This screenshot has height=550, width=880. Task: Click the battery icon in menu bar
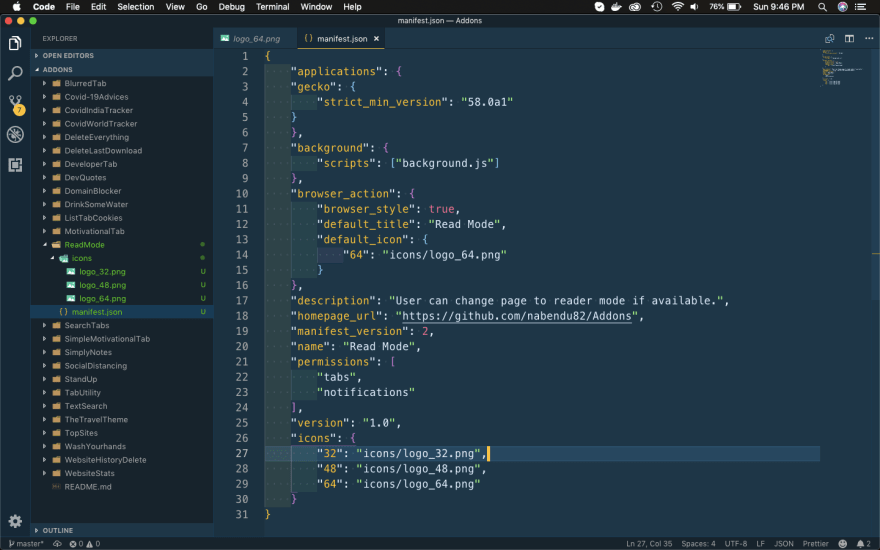(734, 7)
